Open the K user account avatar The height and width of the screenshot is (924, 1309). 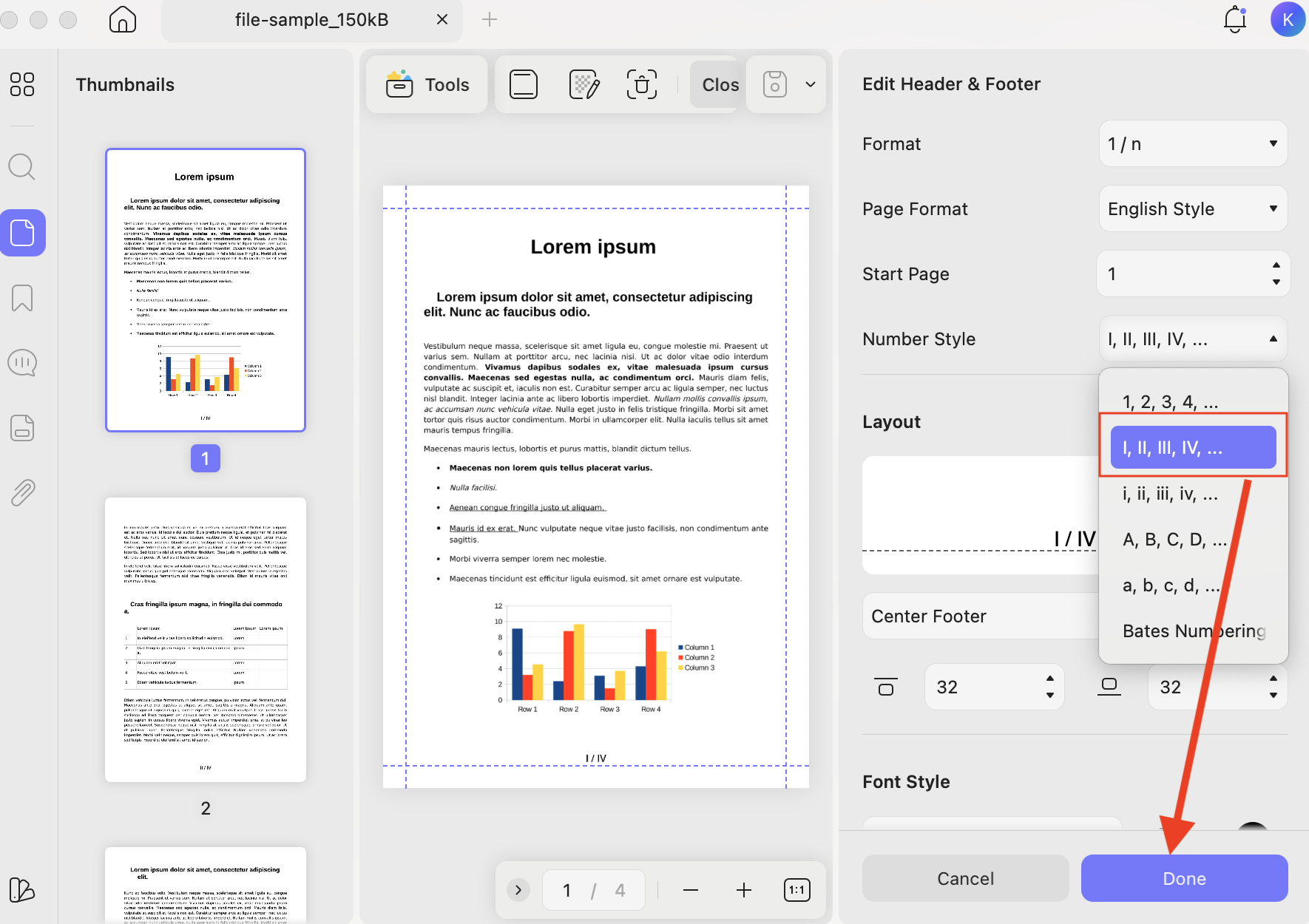1288,20
